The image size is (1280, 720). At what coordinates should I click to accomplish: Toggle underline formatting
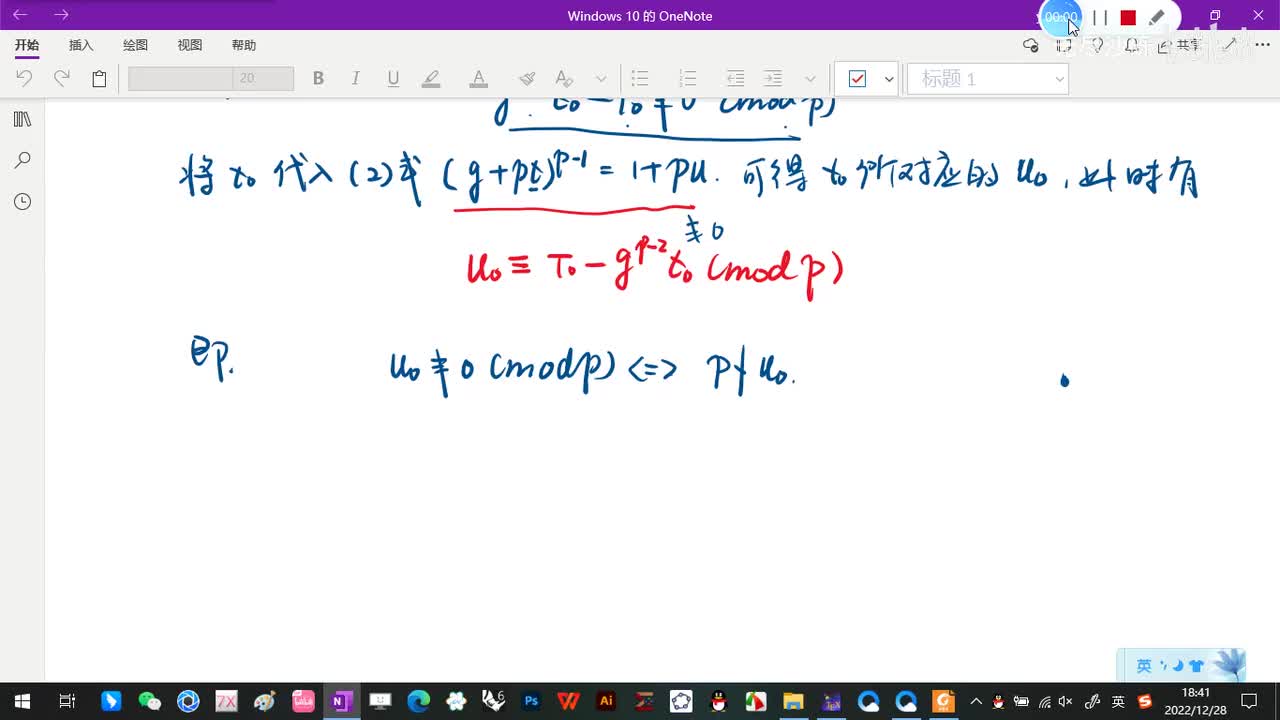click(x=393, y=78)
